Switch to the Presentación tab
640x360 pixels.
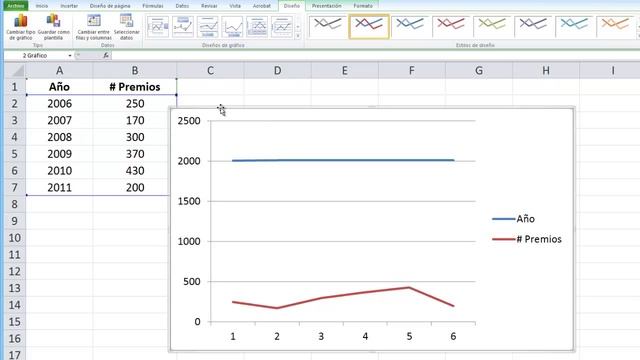326,6
